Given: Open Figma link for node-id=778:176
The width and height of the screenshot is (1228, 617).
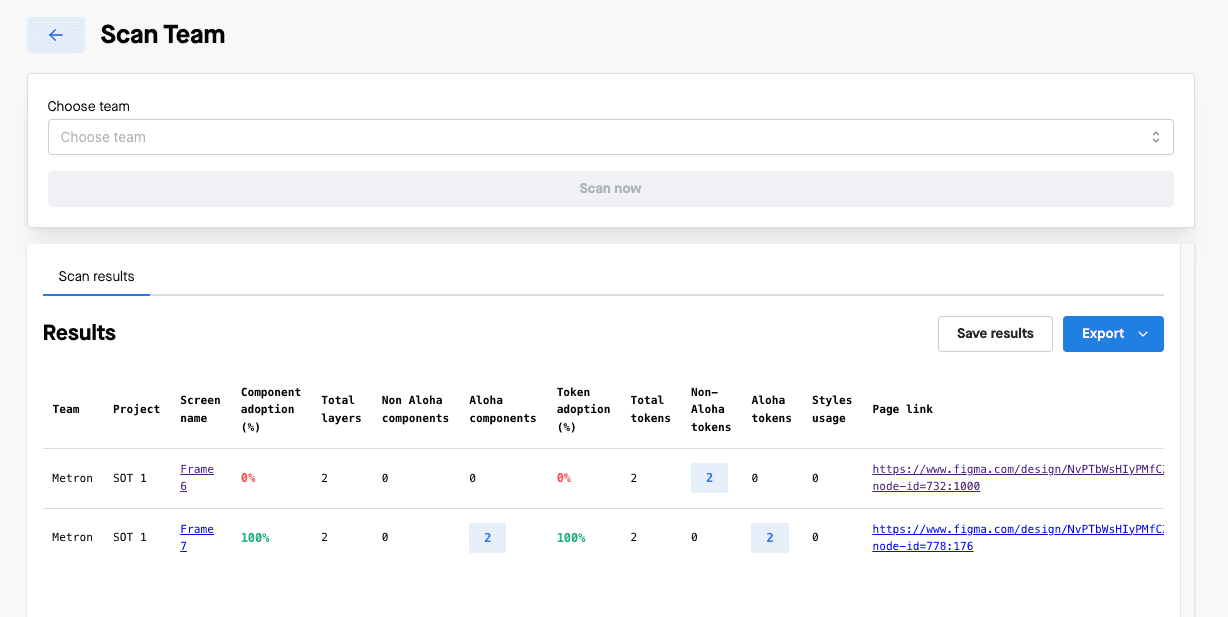Looking at the screenshot, I should point(1018,537).
